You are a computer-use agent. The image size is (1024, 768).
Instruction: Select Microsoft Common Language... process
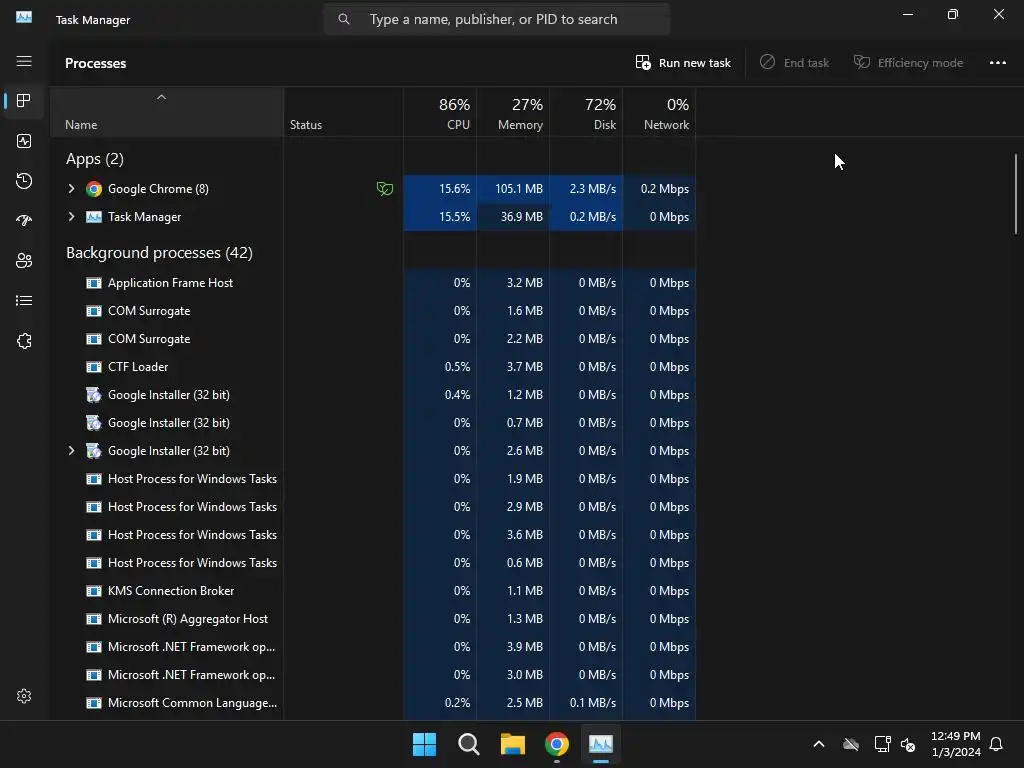[372, 703]
